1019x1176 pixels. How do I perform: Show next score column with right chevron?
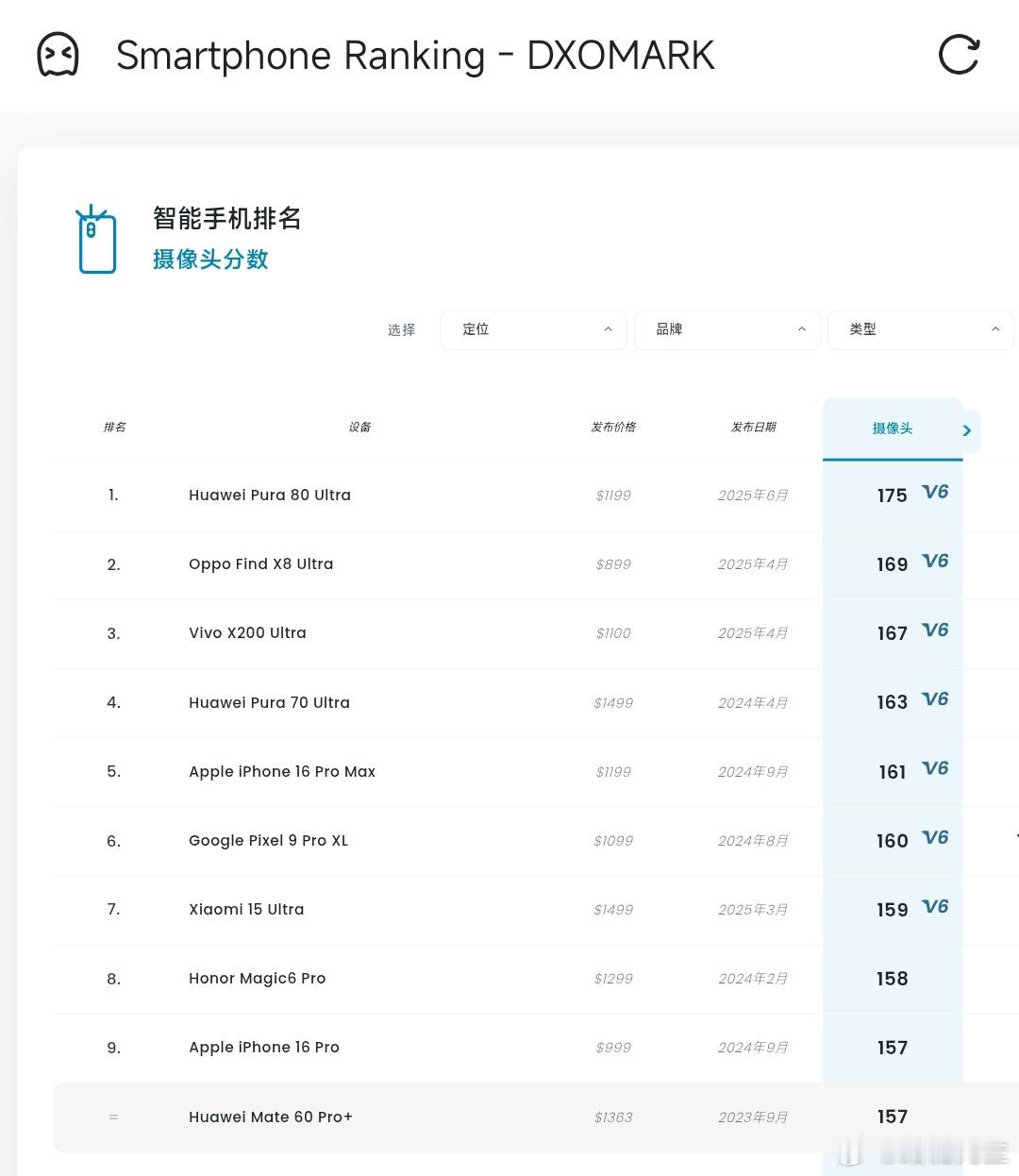(x=967, y=430)
